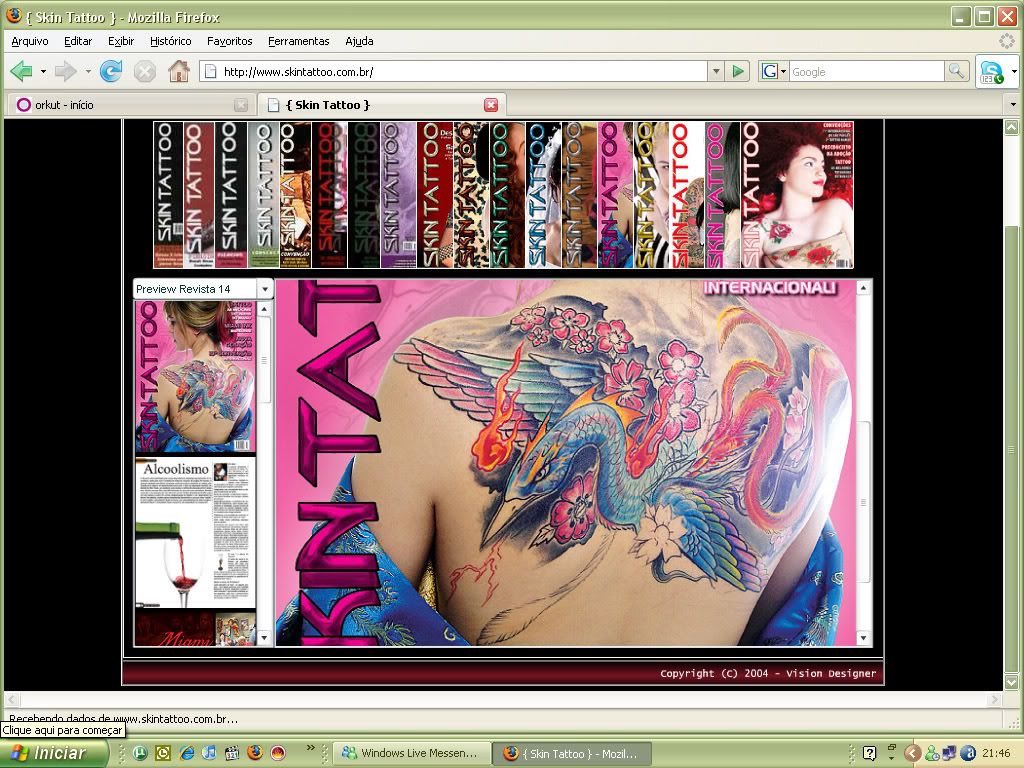Expand the address bar URL history dropdown
The height and width of the screenshot is (768, 1024).
(716, 71)
